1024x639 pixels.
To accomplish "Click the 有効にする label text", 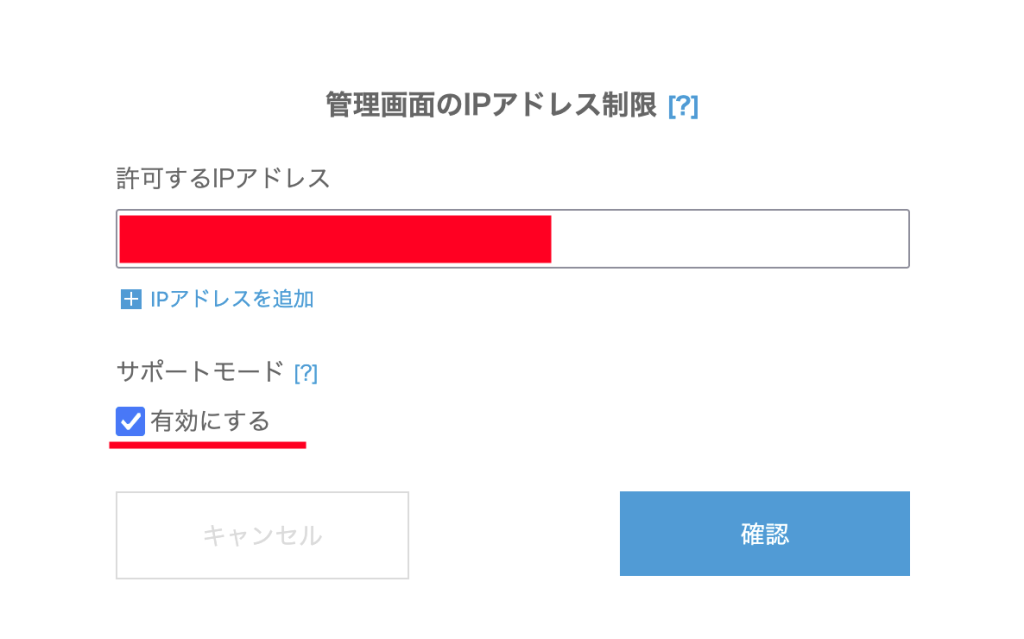I will 210,422.
